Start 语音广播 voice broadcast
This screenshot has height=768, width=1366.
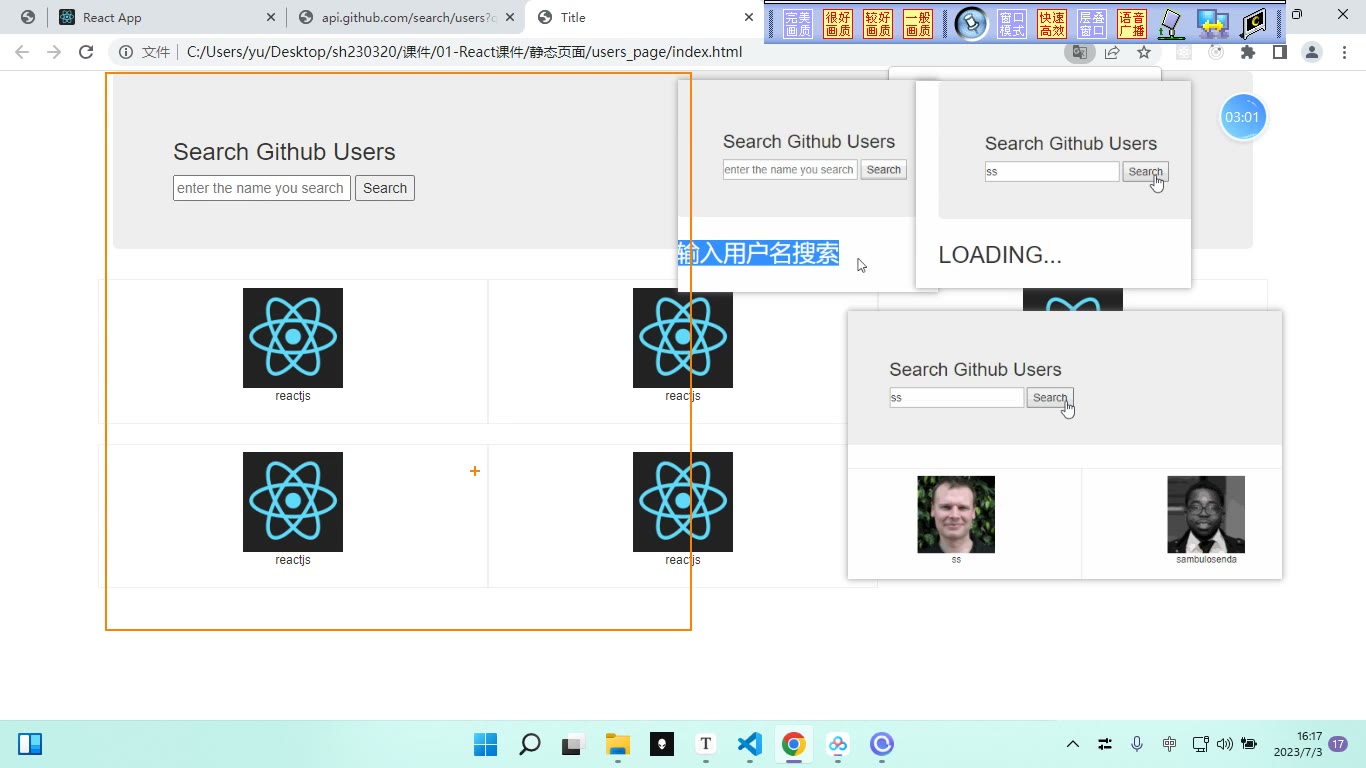tap(1132, 24)
